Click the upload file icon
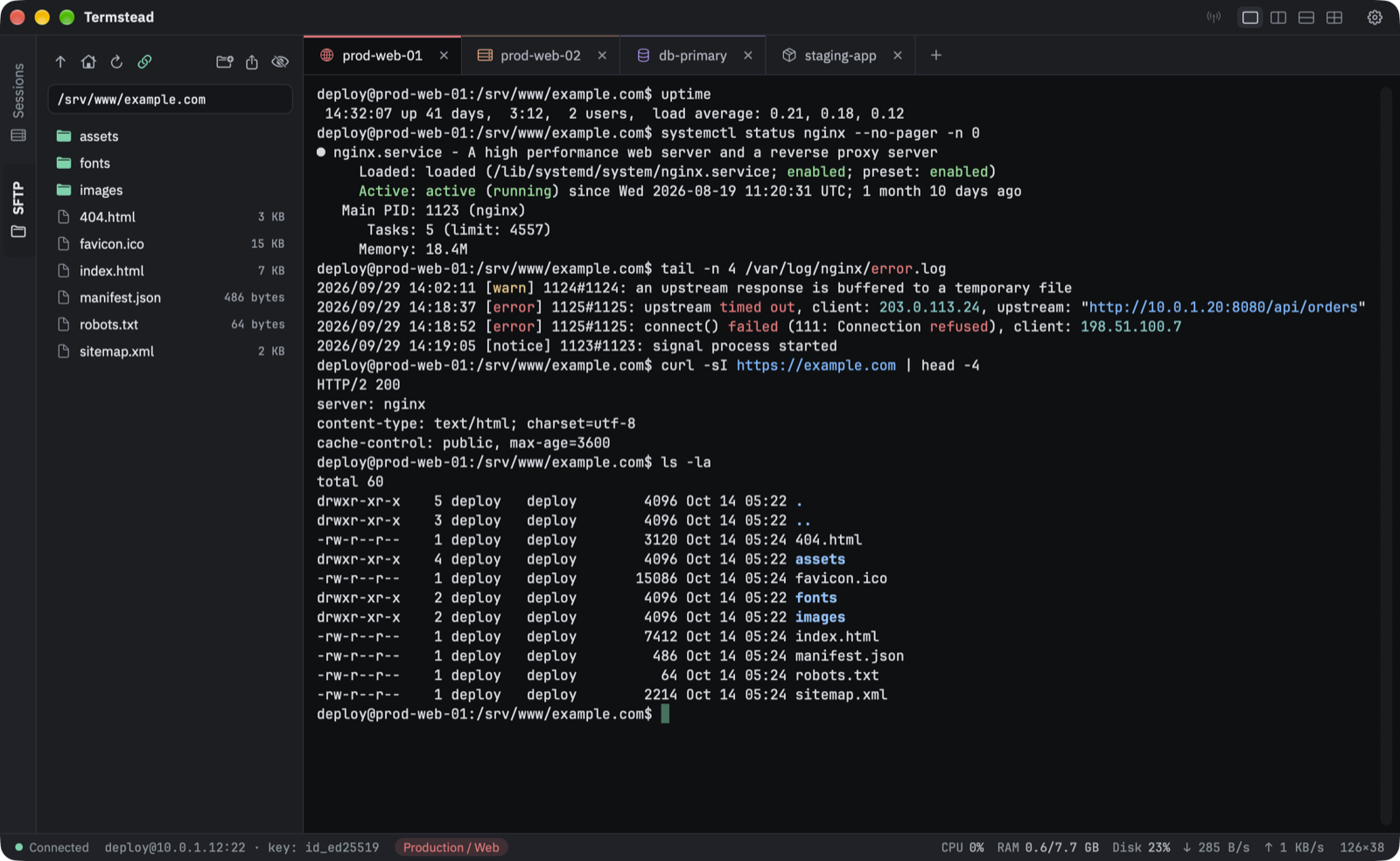This screenshot has height=861, width=1400. click(x=252, y=62)
